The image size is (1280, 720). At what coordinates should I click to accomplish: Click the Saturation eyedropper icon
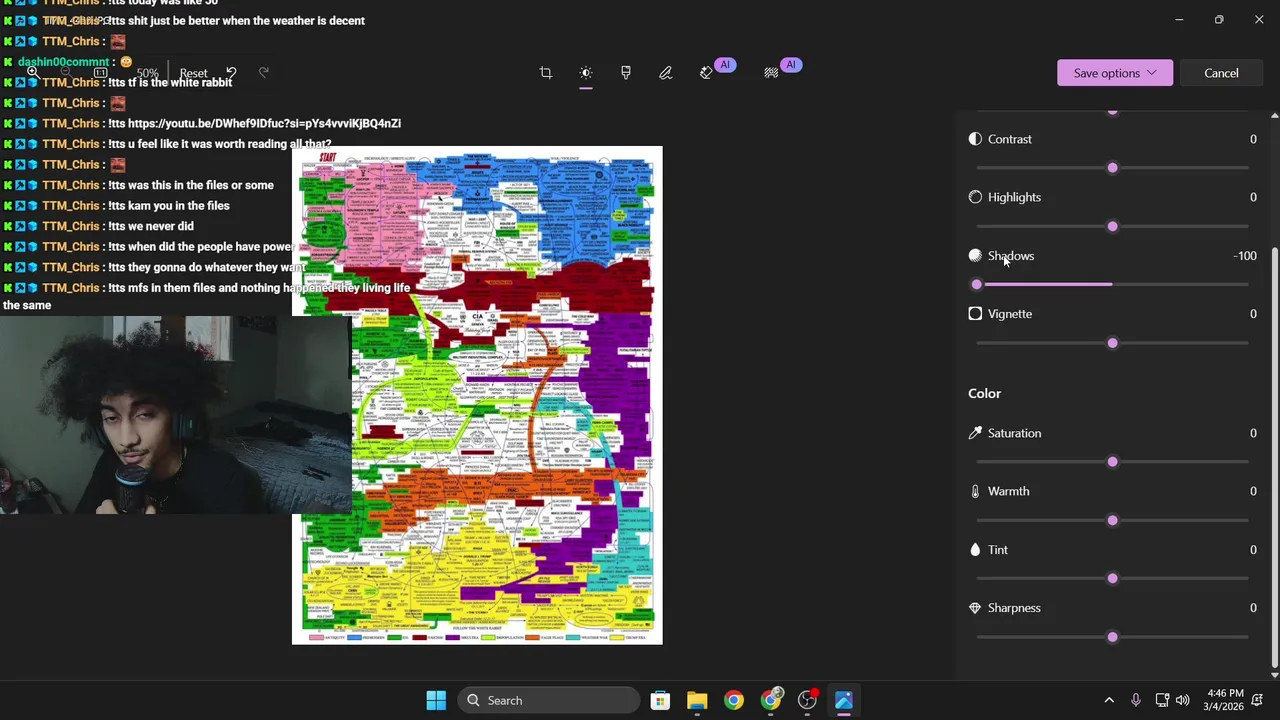pyautogui.click(x=975, y=433)
